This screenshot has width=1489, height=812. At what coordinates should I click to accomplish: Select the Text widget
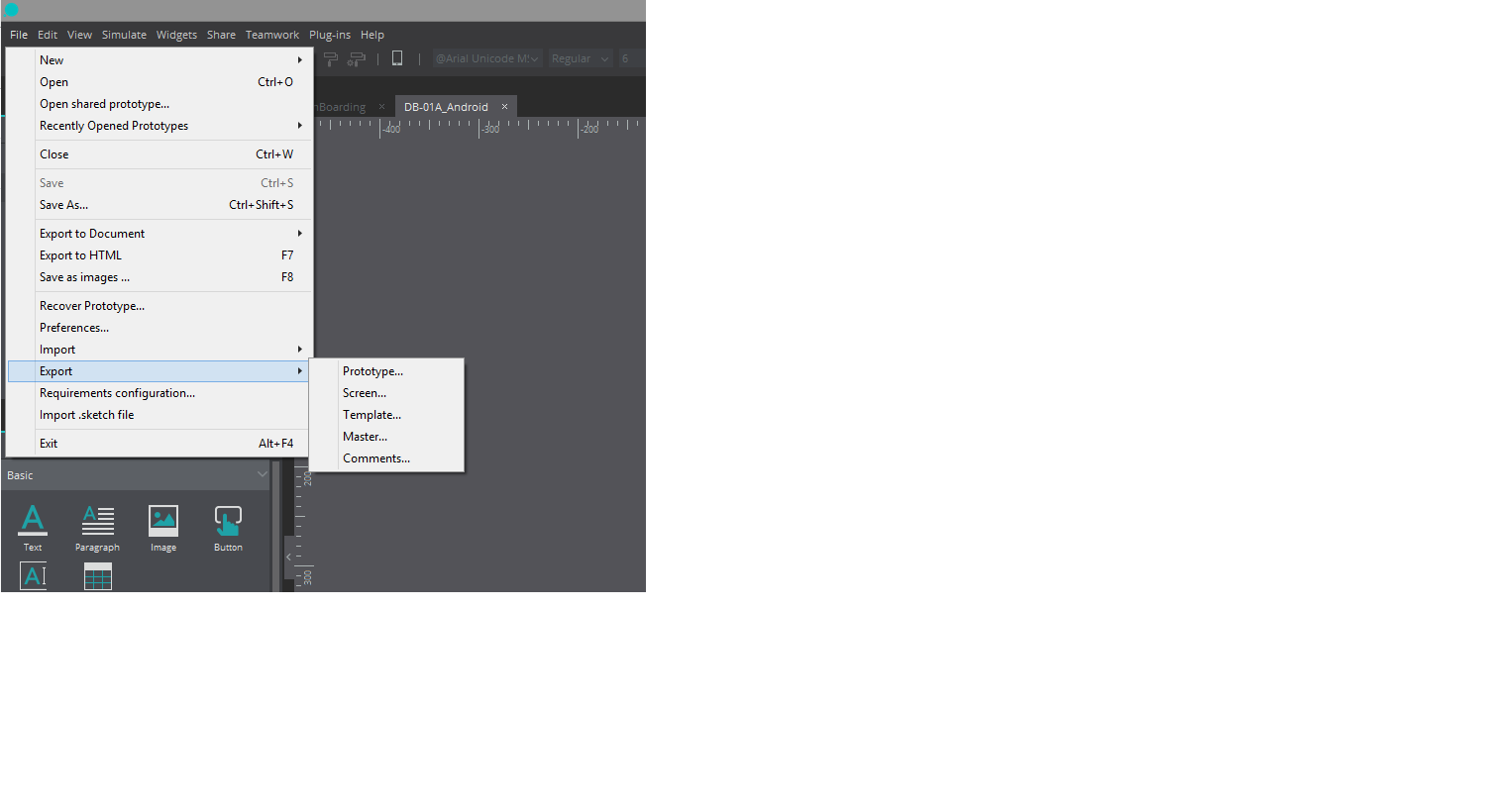point(33,526)
